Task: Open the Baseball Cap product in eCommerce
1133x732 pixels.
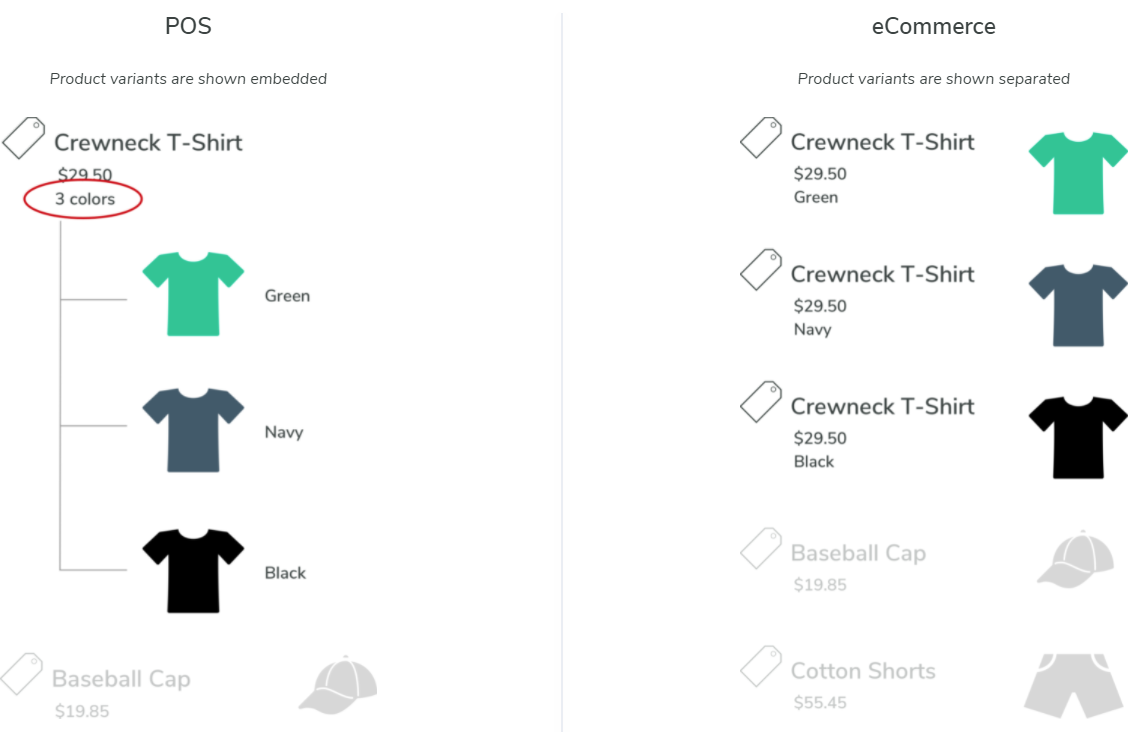Action: [x=858, y=553]
